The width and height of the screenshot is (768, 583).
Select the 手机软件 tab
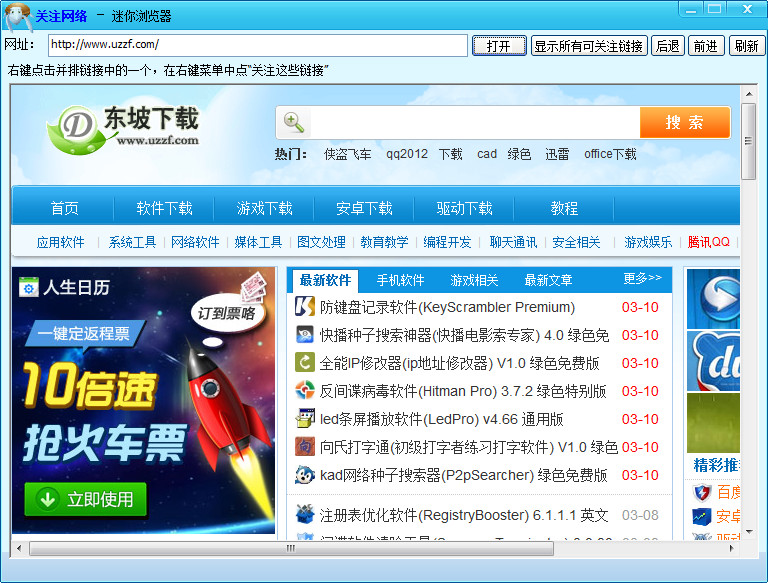(400, 280)
